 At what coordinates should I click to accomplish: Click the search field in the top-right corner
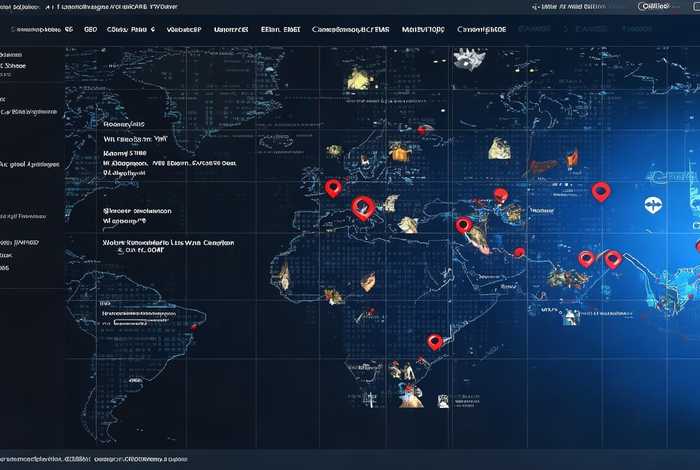click(x=668, y=6)
